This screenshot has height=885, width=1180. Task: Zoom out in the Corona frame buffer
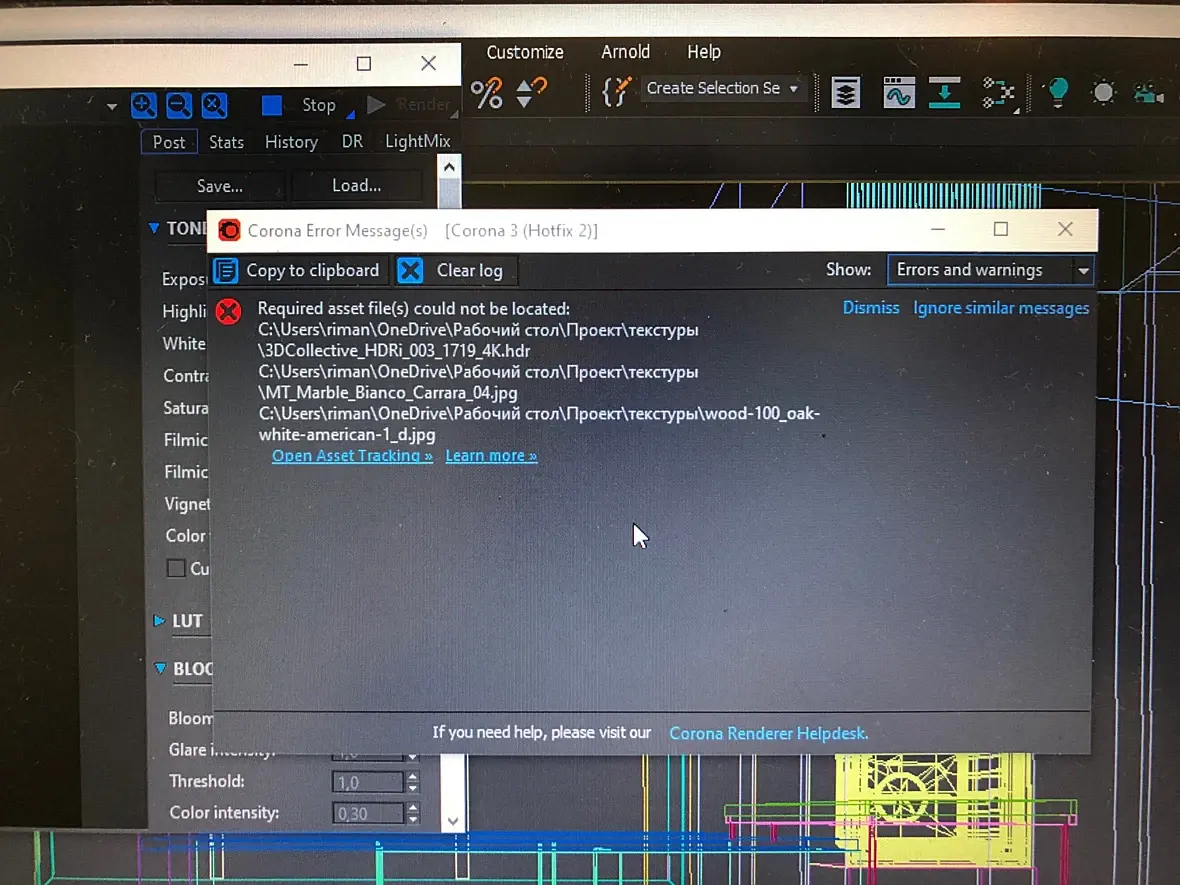tap(178, 105)
